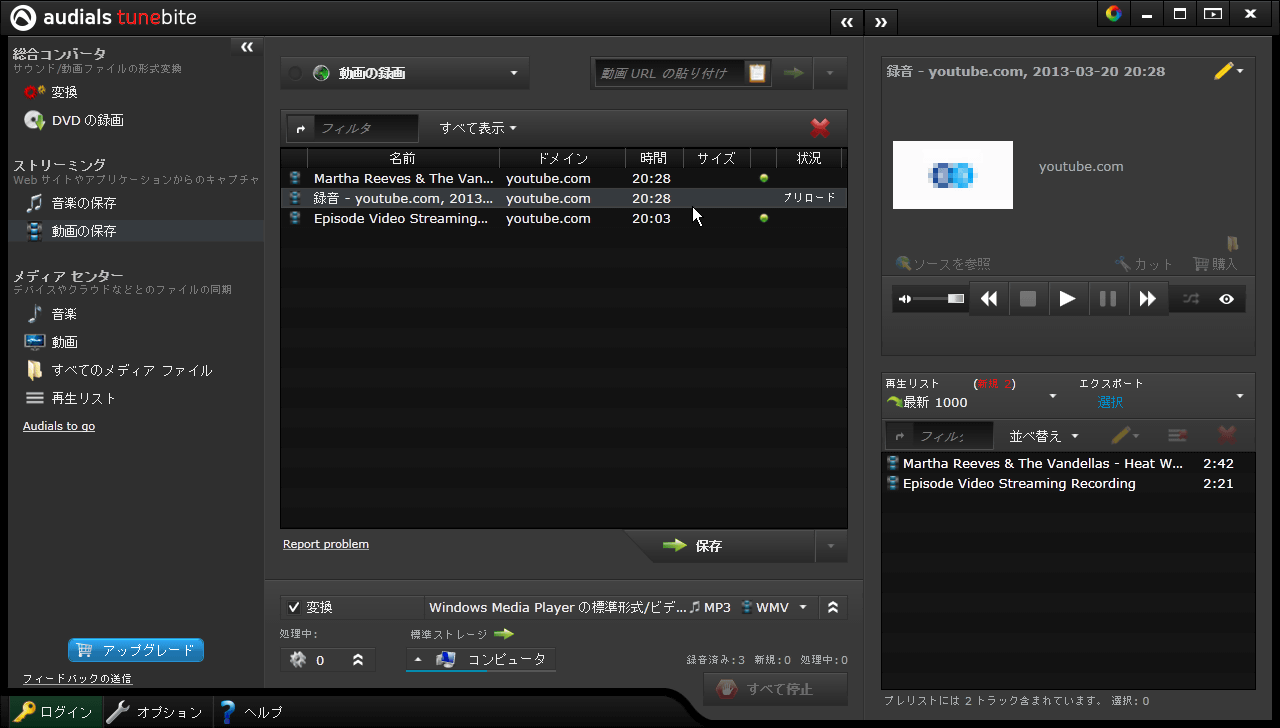The height and width of the screenshot is (728, 1280).
Task: Open the dropdown beside the URL arrow
Action: (830, 73)
